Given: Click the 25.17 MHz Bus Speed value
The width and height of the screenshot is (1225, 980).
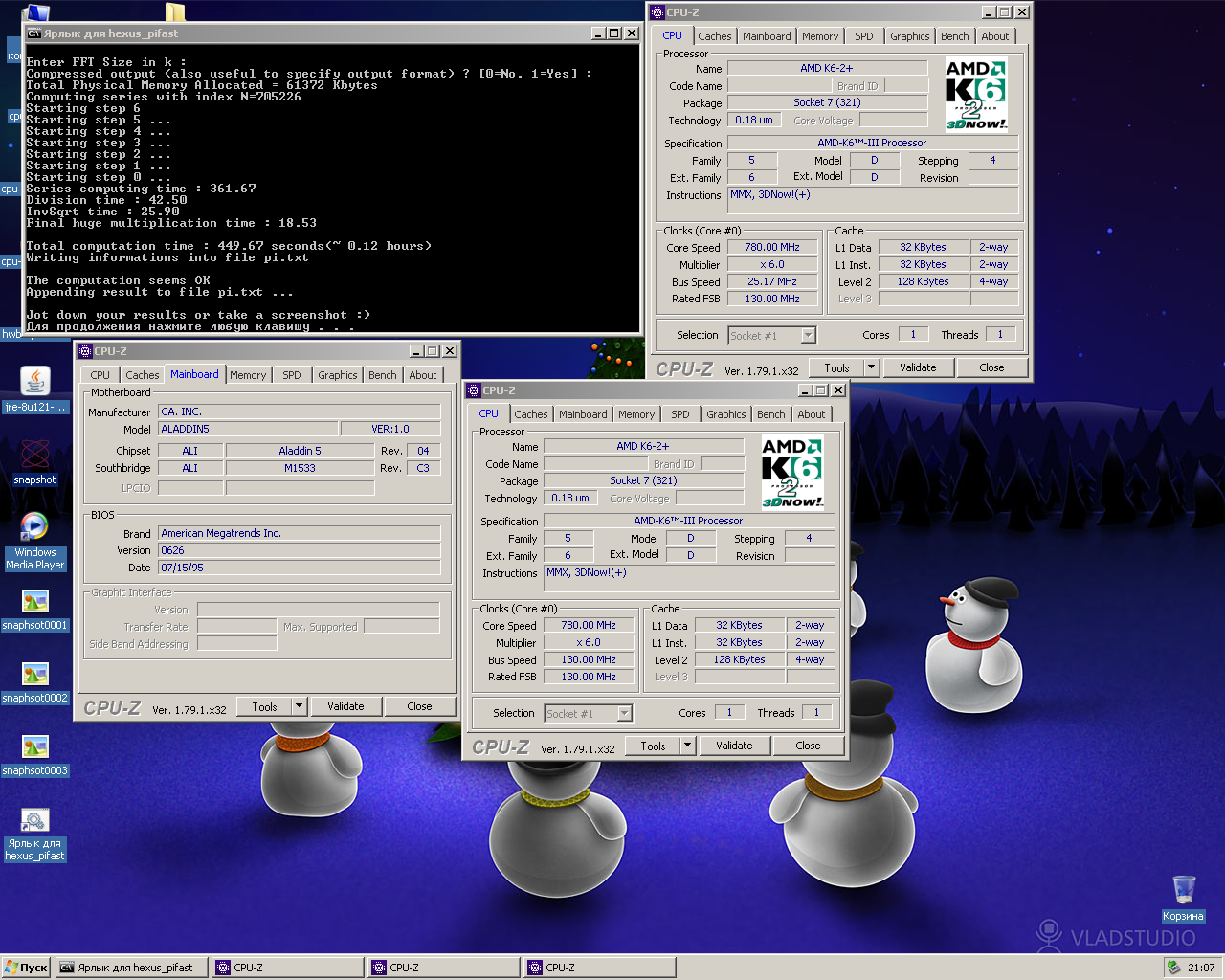Looking at the screenshot, I should 772,281.
